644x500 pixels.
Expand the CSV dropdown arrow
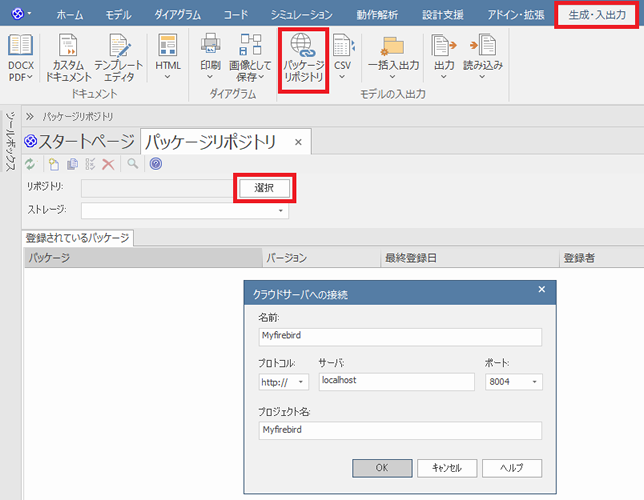tap(342, 77)
